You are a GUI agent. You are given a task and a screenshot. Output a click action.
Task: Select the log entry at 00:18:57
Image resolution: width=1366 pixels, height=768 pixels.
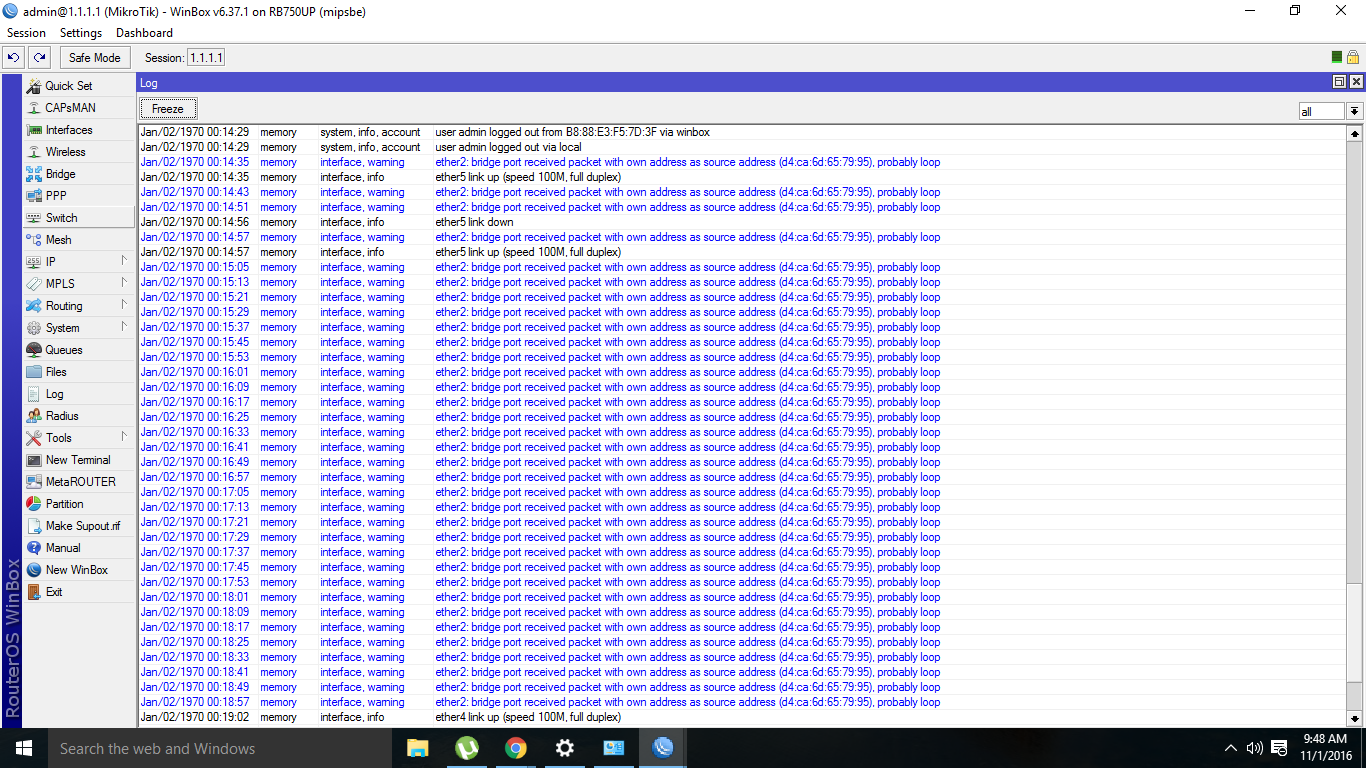(742, 702)
